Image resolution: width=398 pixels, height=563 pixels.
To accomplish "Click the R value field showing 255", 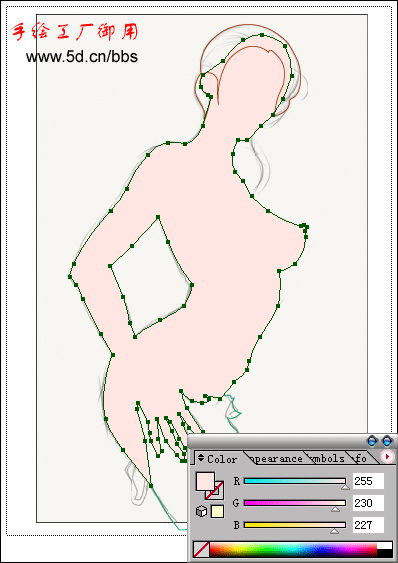I will (x=368, y=481).
